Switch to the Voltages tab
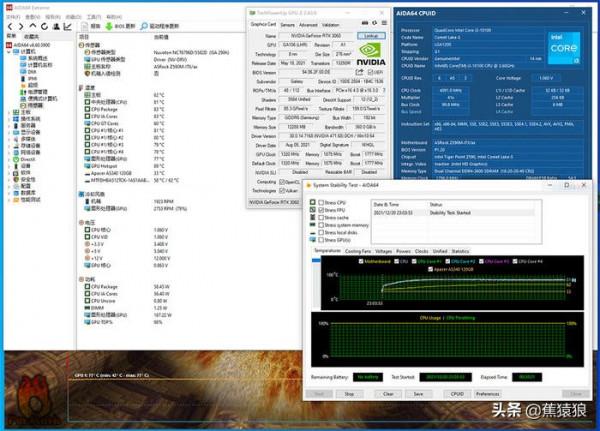This screenshot has width=600, height=431. point(383,251)
